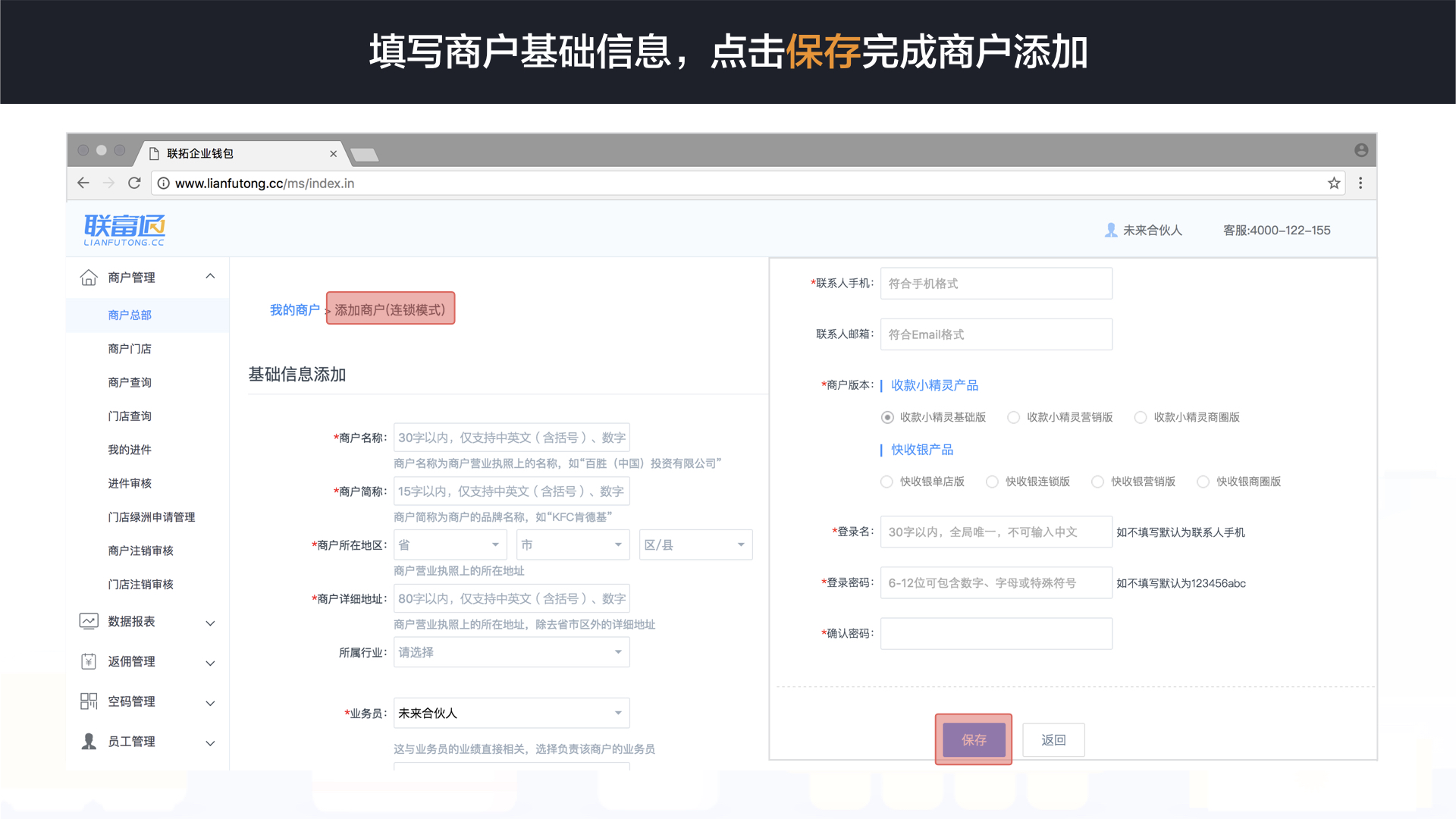Viewport: 1456px width, 819px height.
Task: Click the 联系人手机 input field
Action: [x=996, y=284]
